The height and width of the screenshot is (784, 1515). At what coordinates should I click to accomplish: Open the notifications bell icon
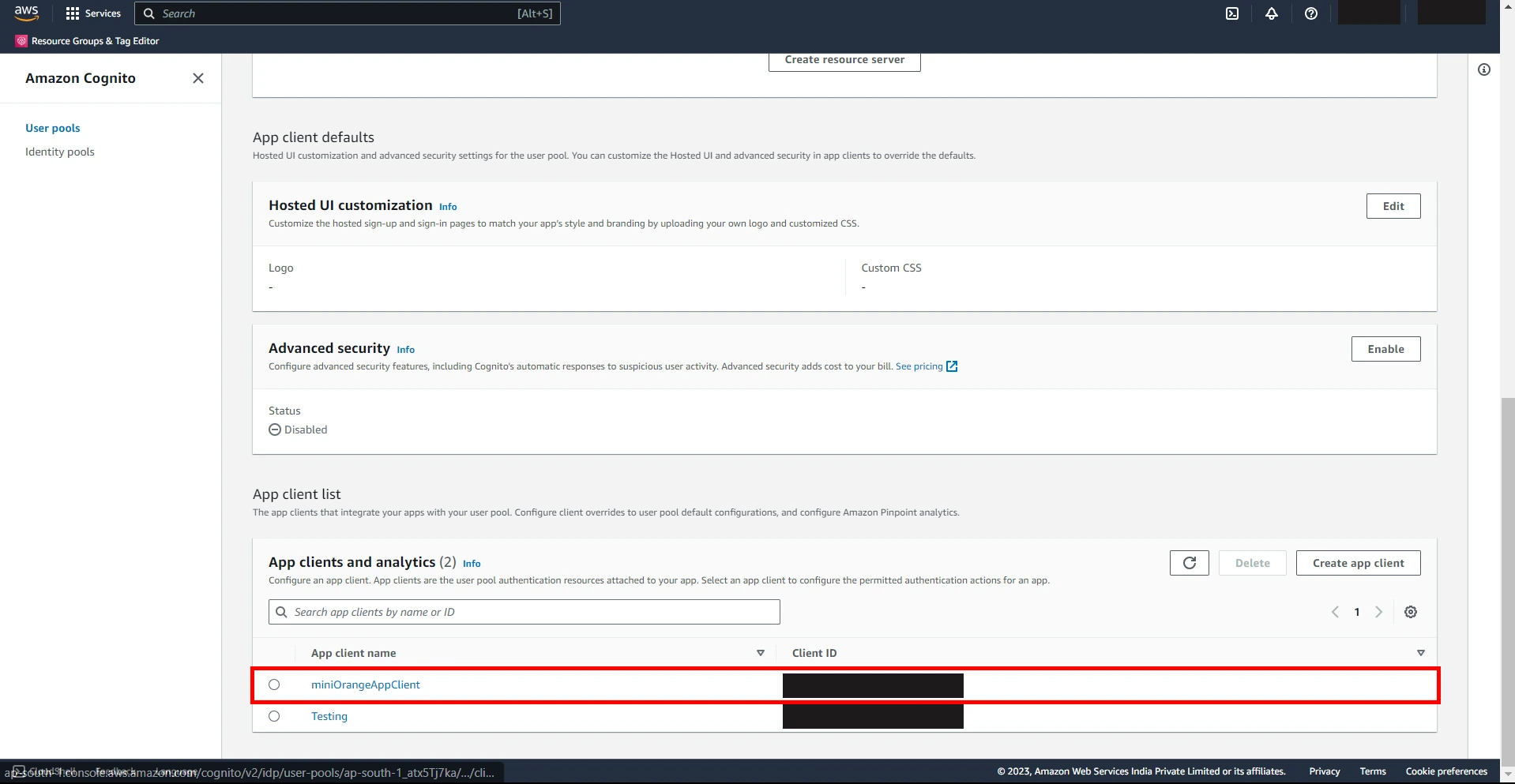[x=1272, y=13]
